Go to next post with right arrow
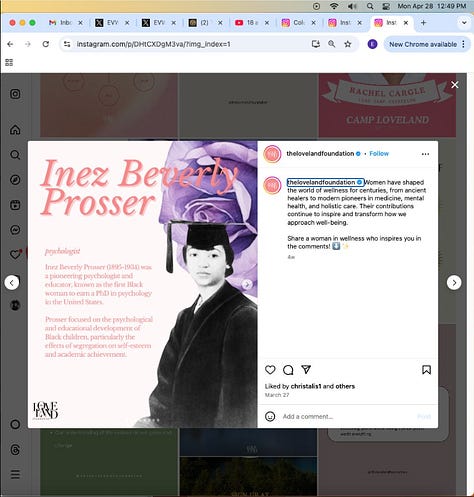474x497 pixels. [x=454, y=283]
